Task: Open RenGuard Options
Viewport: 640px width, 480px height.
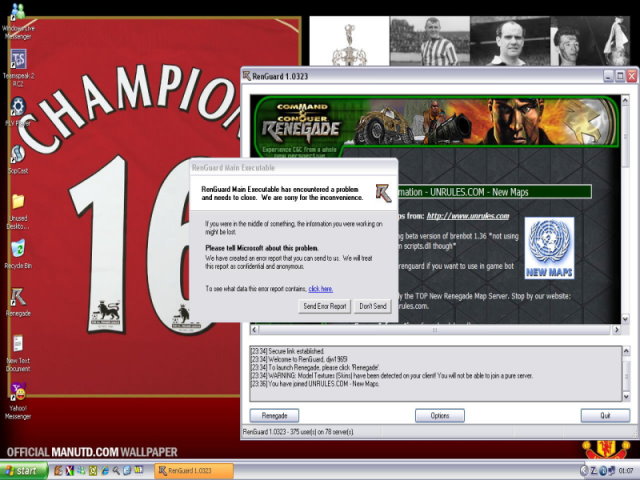Action: tap(440, 415)
